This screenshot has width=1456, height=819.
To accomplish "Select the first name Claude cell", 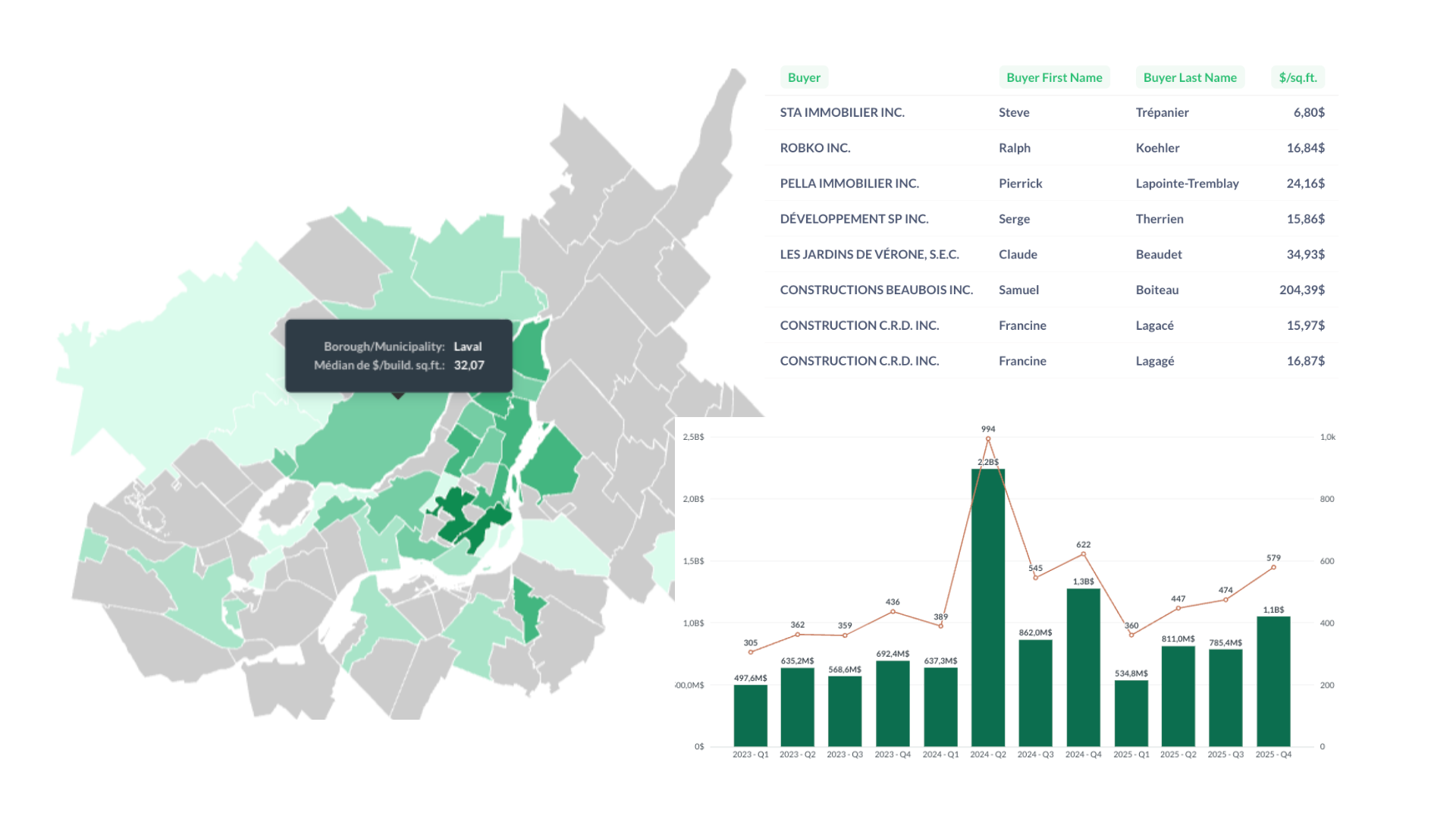I will point(1018,255).
